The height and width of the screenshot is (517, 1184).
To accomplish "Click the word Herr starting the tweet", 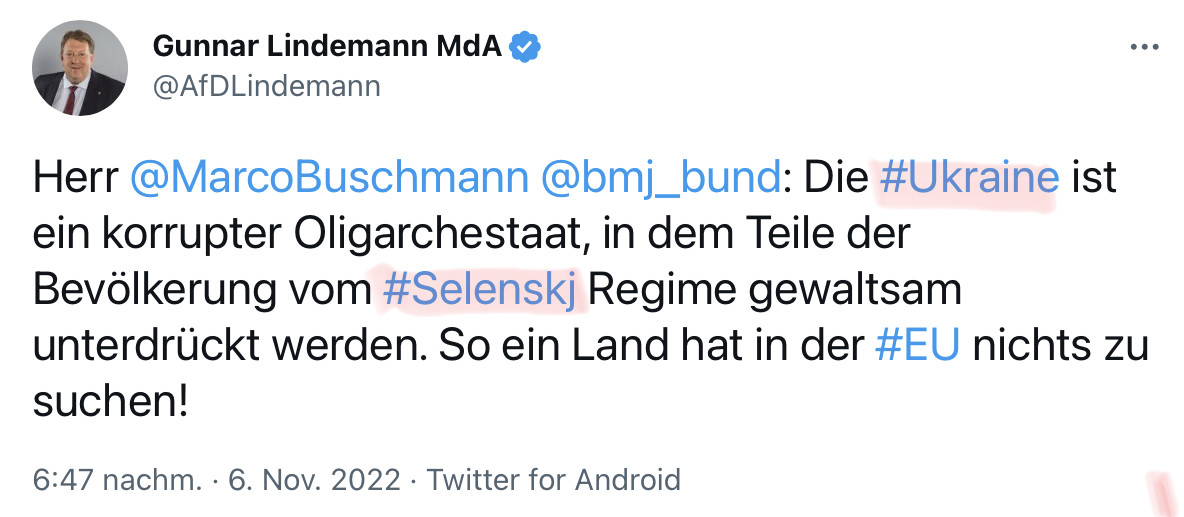I will [75, 180].
